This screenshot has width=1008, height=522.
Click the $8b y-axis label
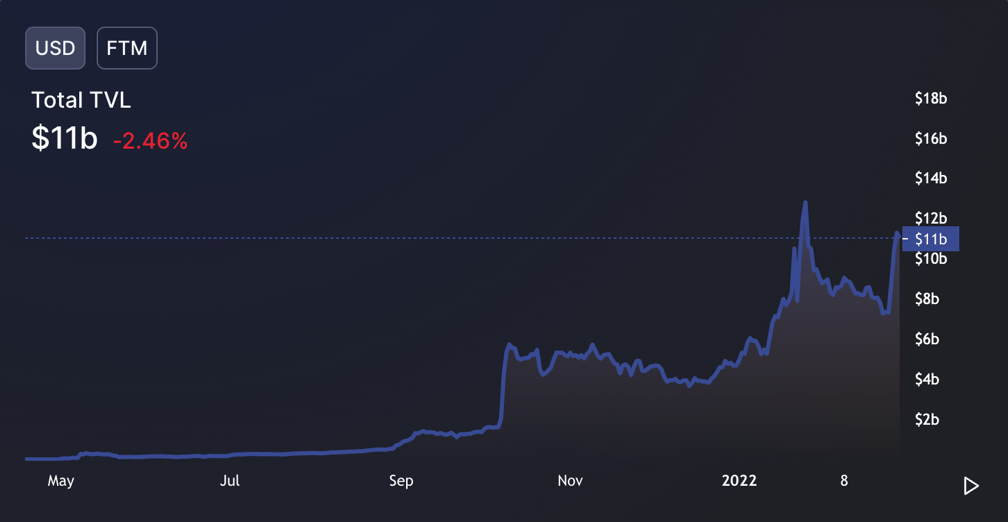927,299
